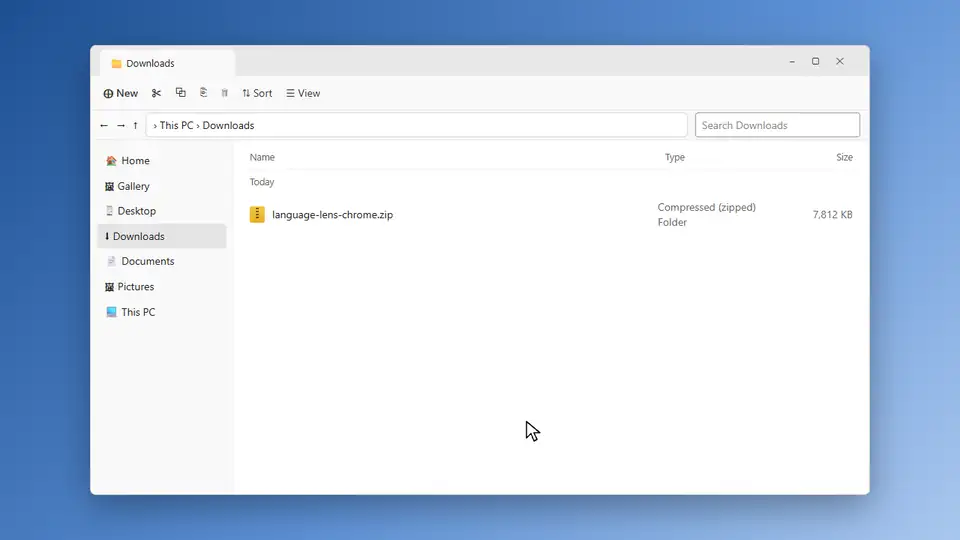This screenshot has height=540, width=960.
Task: Open Desktop in the sidebar
Action: (162, 211)
